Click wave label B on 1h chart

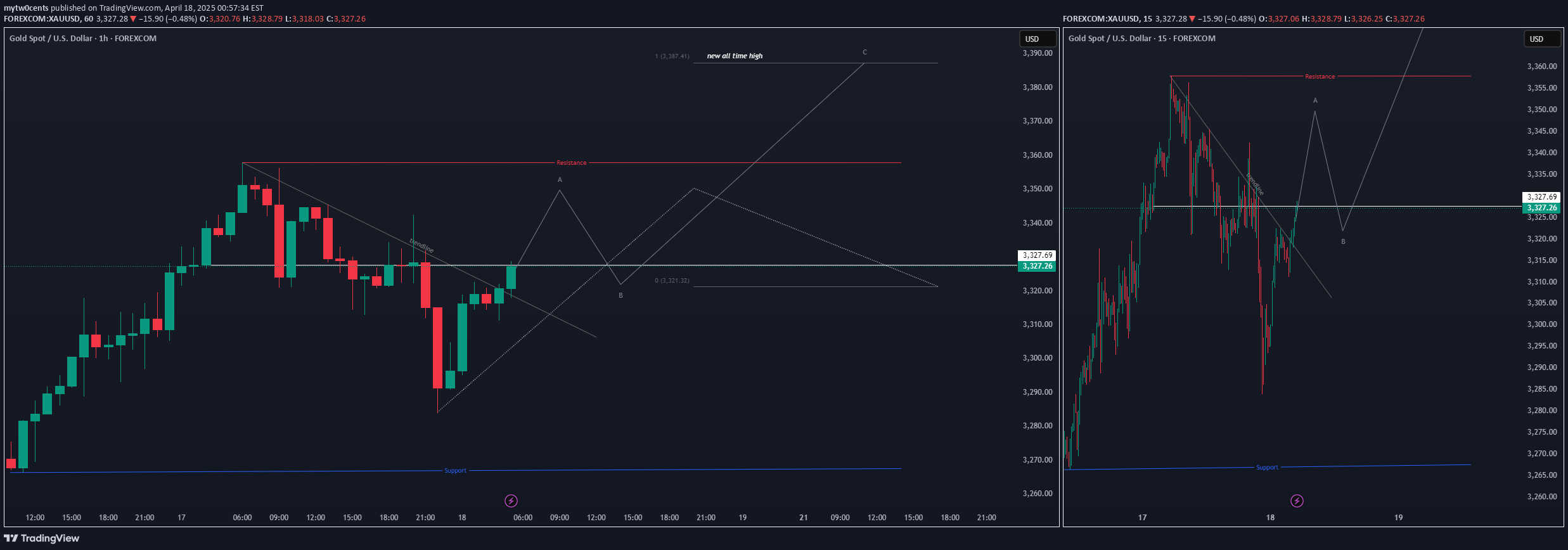pos(620,296)
